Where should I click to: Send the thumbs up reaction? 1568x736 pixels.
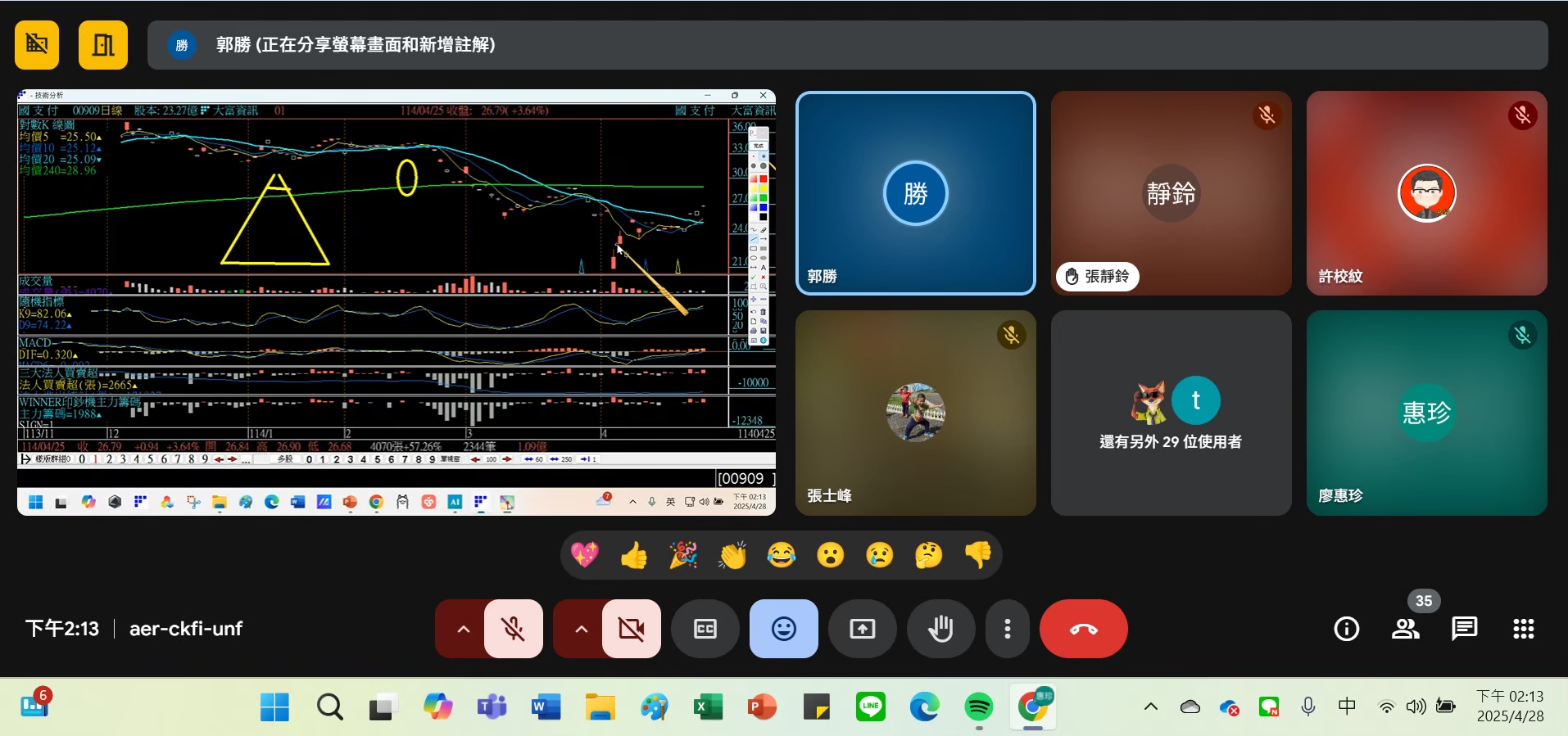tap(633, 556)
